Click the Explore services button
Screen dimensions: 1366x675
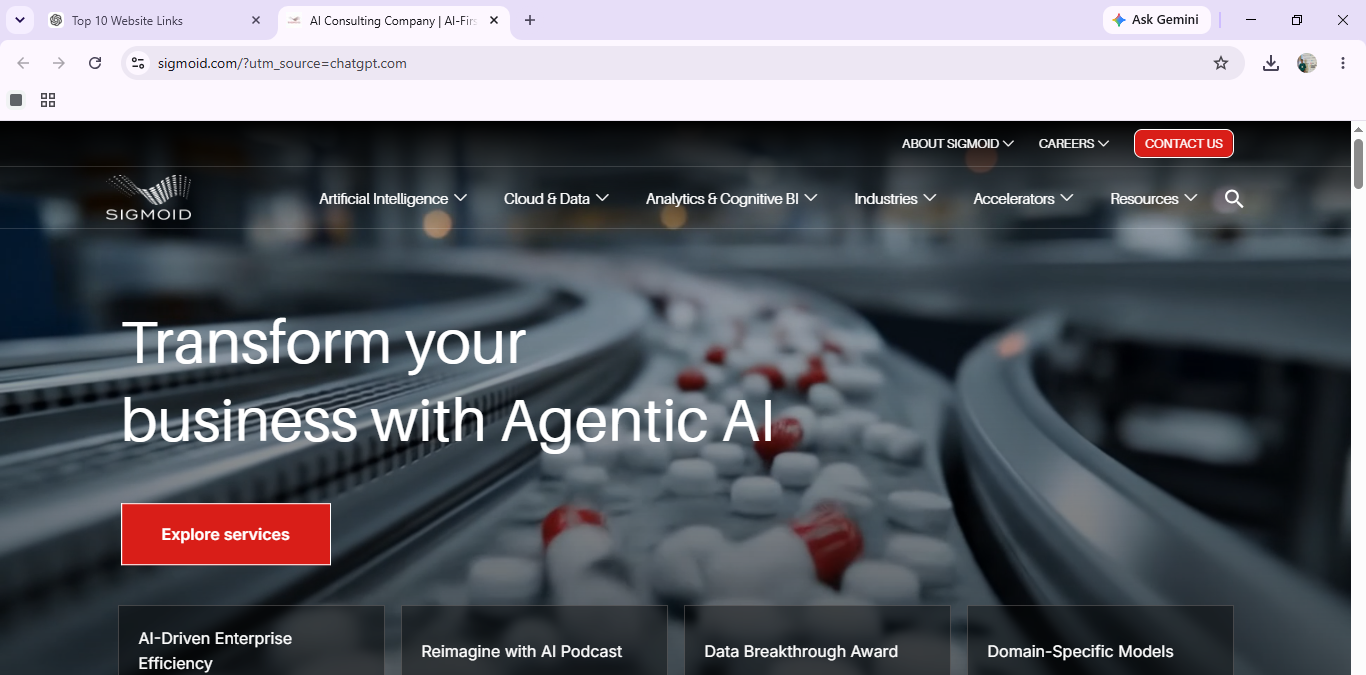226,534
